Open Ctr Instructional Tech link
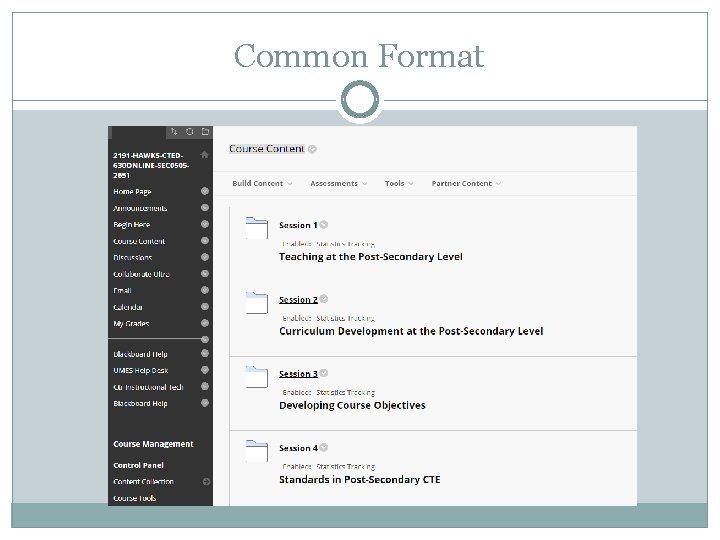The height and width of the screenshot is (540, 720). pyautogui.click(x=148, y=387)
